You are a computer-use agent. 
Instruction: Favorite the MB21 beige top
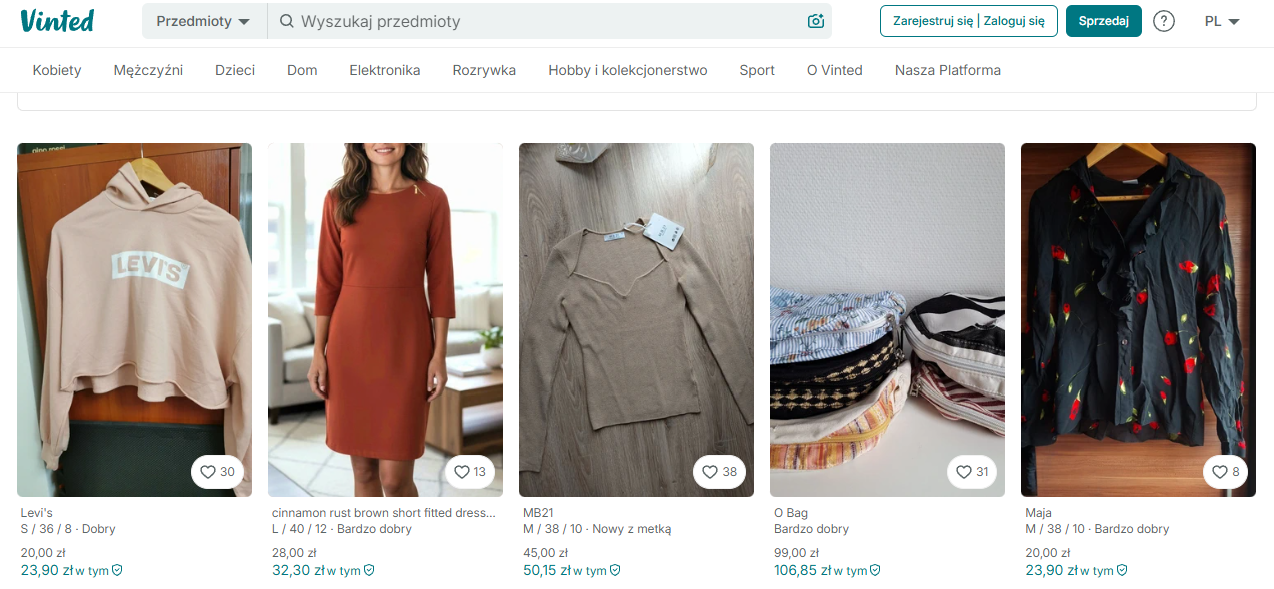pos(720,472)
